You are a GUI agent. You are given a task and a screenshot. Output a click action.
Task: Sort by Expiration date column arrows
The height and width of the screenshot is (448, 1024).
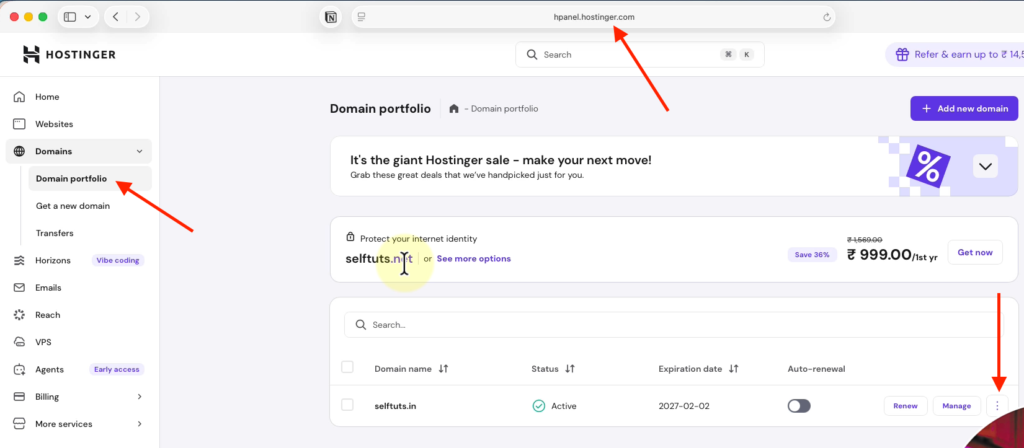click(733, 369)
